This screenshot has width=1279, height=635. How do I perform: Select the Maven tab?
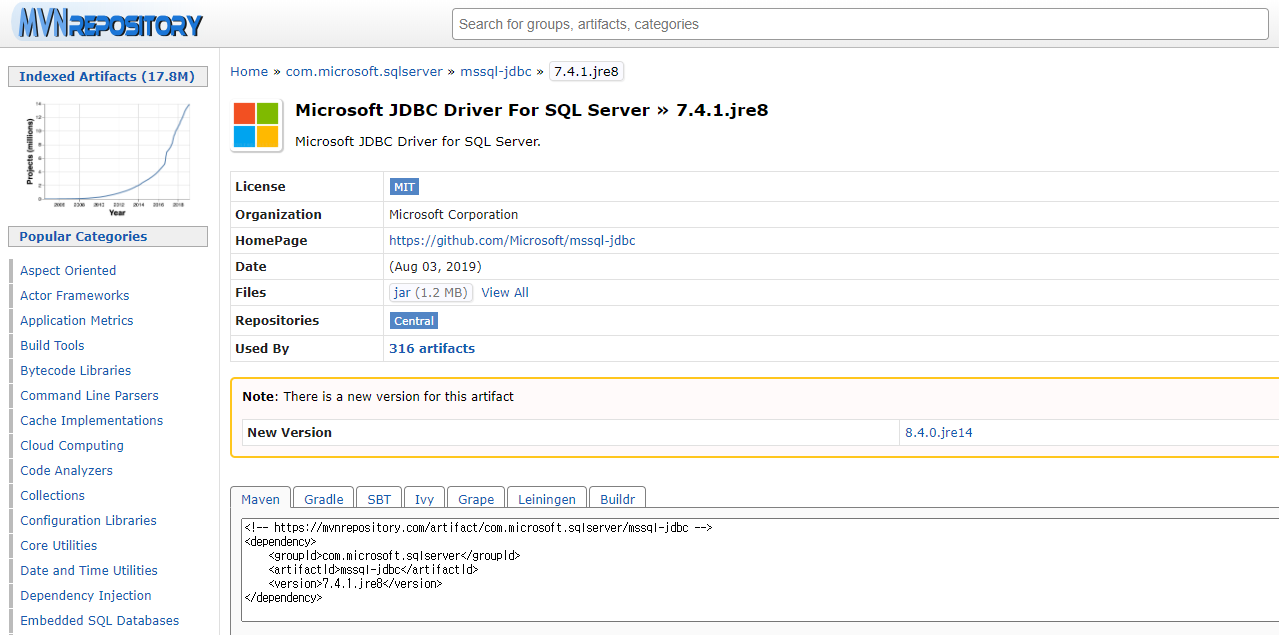(x=261, y=499)
